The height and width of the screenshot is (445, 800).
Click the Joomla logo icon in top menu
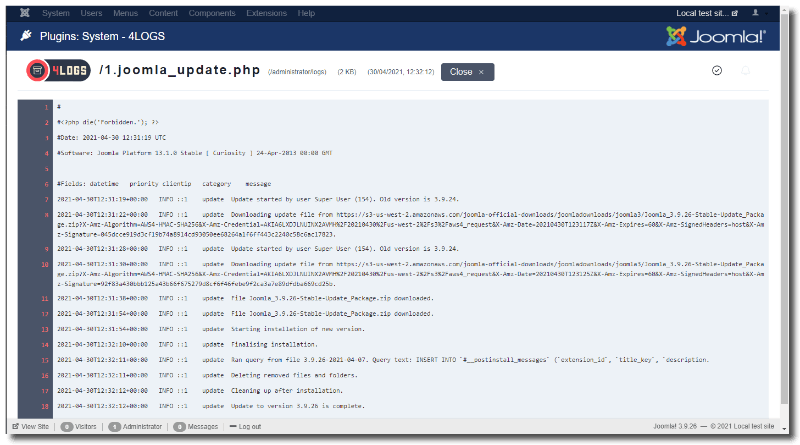tap(24, 13)
